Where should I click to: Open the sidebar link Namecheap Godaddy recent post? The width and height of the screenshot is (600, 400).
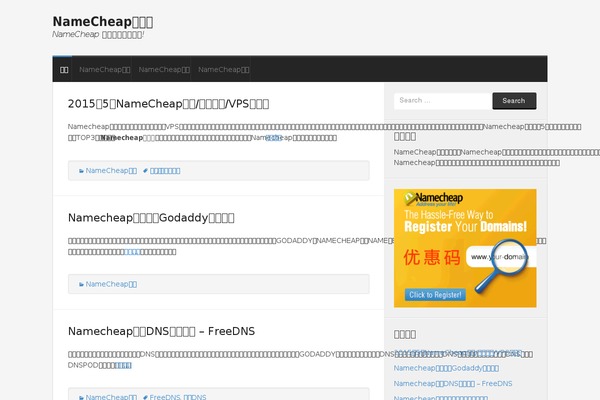pos(446,368)
